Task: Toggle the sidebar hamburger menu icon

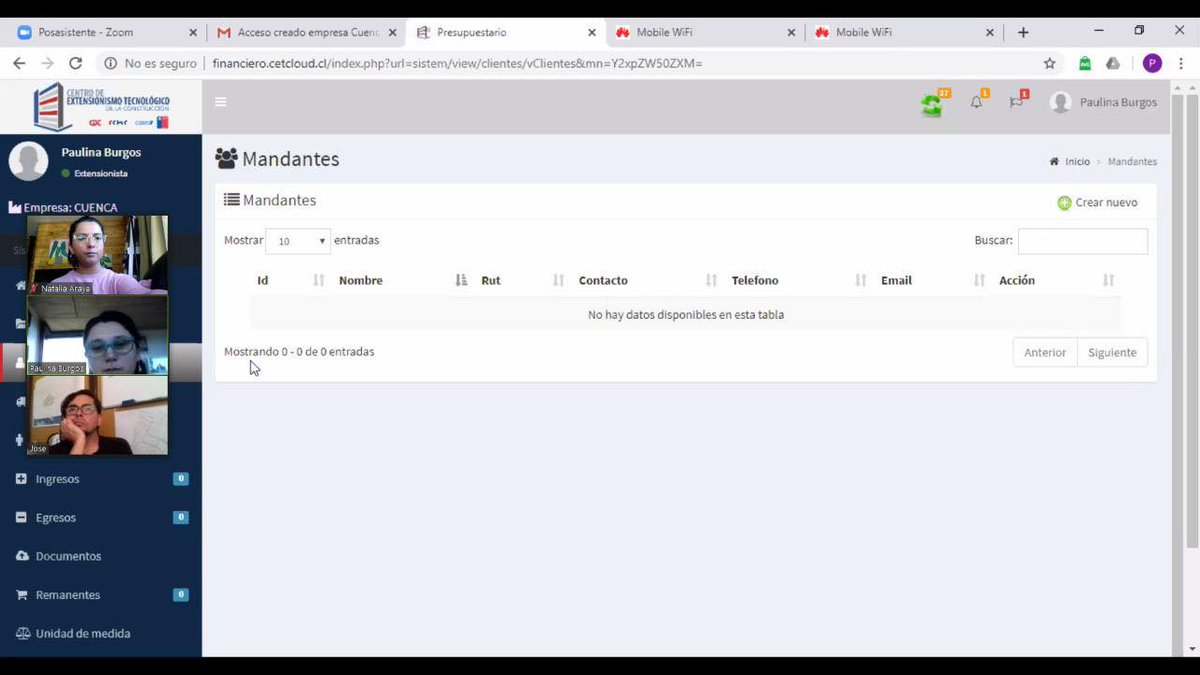Action: (220, 102)
